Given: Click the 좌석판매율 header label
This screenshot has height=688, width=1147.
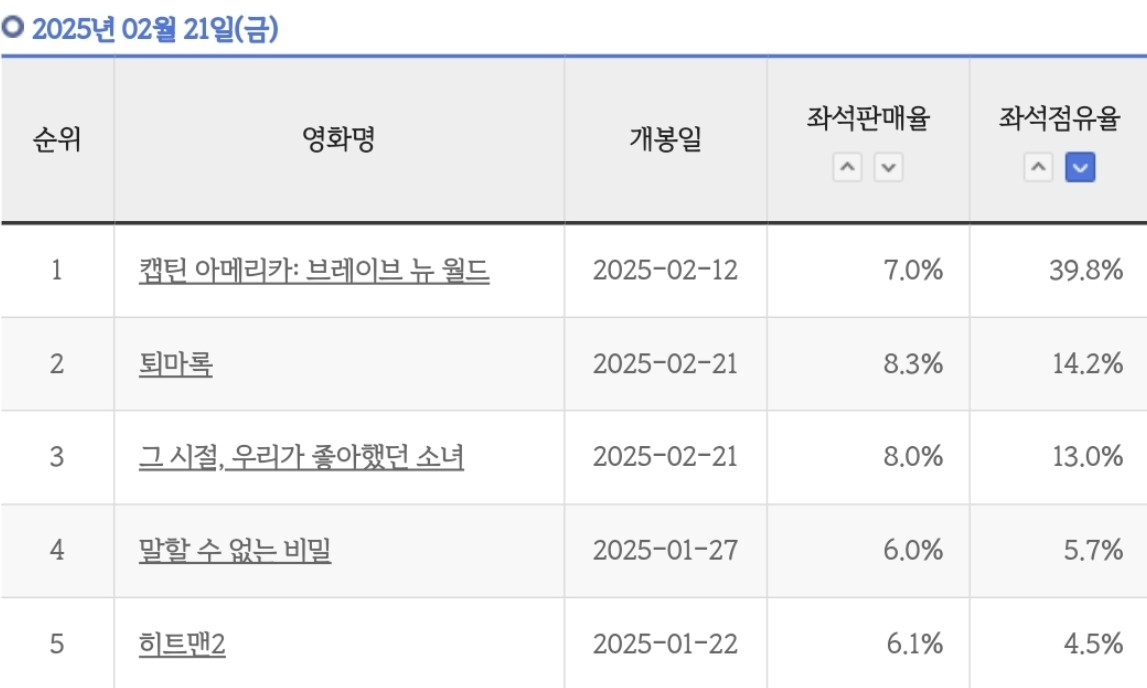Looking at the screenshot, I should [x=868, y=120].
